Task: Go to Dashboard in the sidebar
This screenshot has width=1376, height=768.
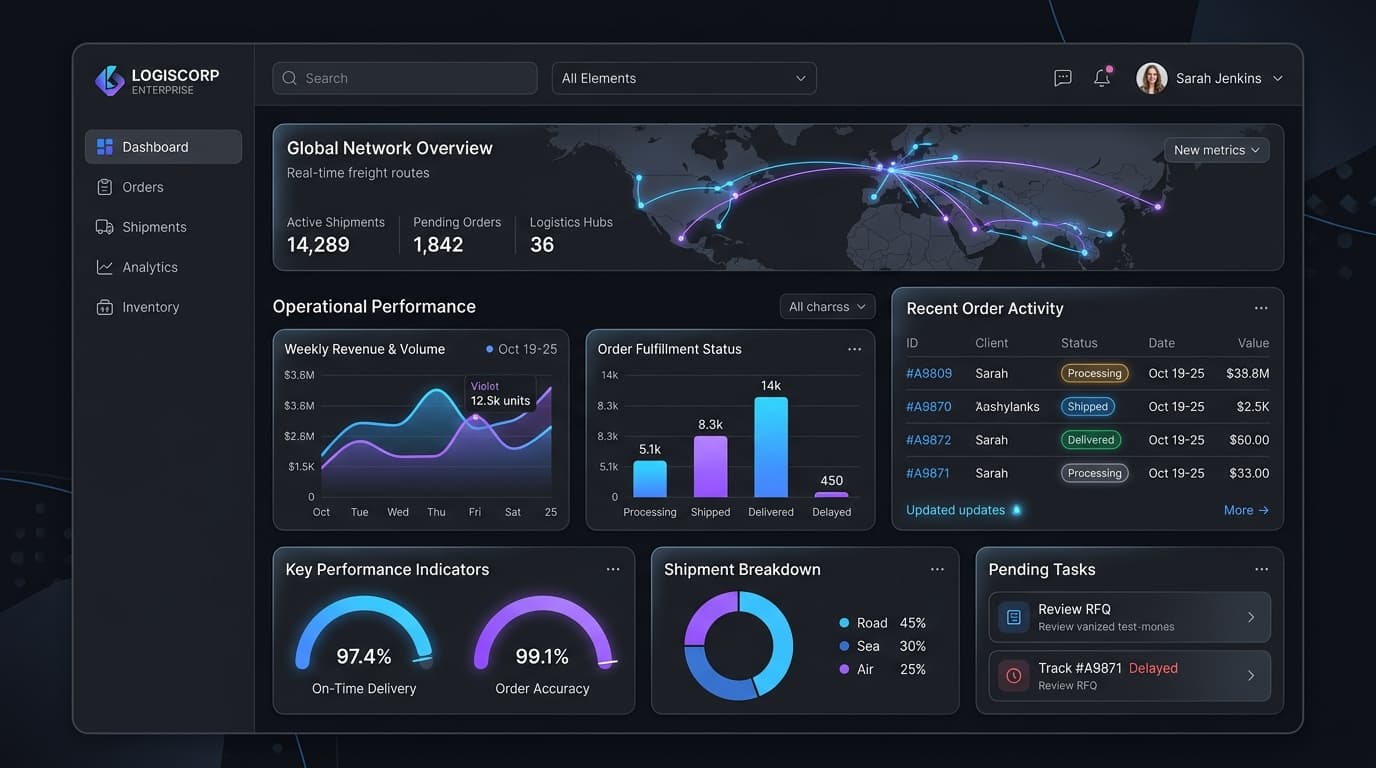Action: (163, 147)
